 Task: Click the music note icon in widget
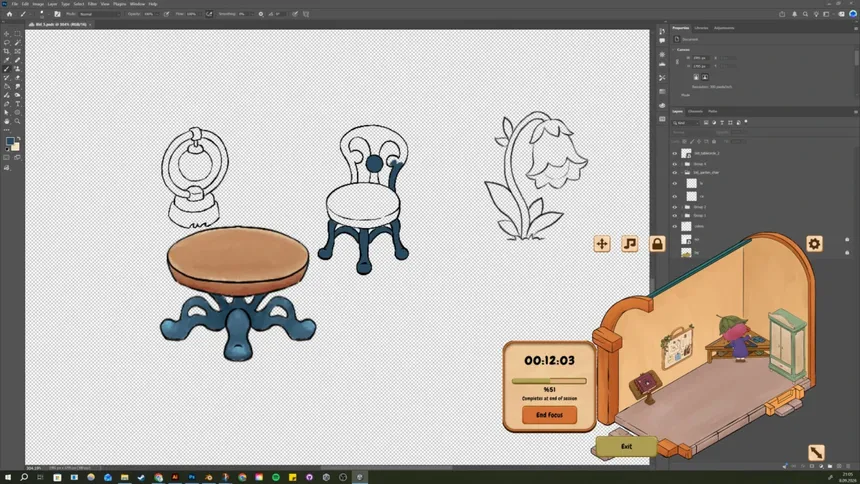[x=630, y=244]
